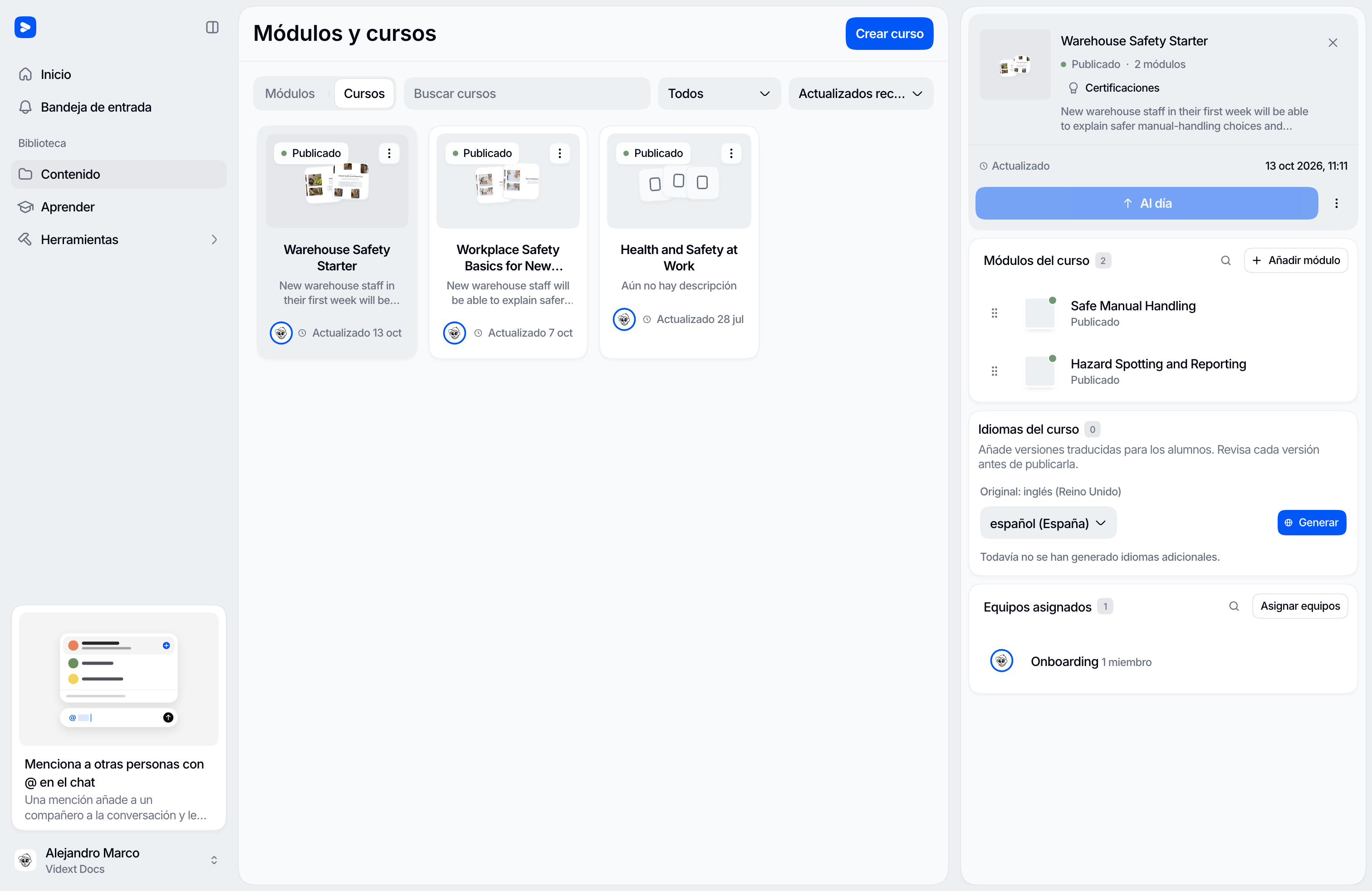
Task: Click the Alejandro Marco profile avatar
Action: 25,861
